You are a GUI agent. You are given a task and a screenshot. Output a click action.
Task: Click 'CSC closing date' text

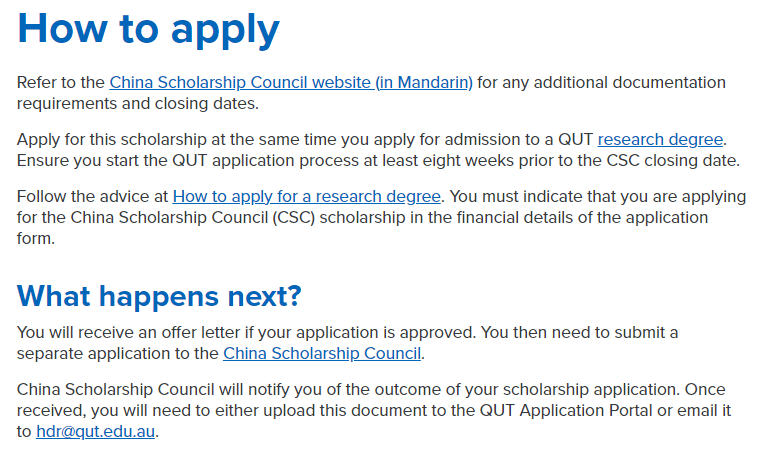672,161
